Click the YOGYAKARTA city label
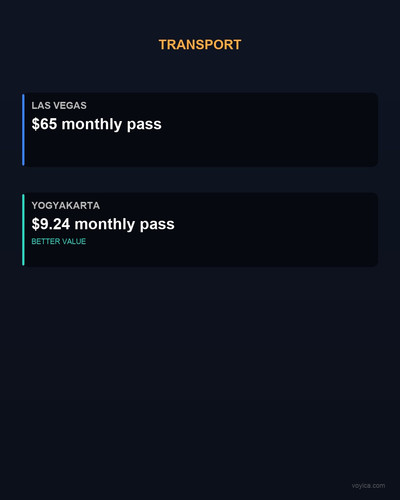 click(66, 206)
